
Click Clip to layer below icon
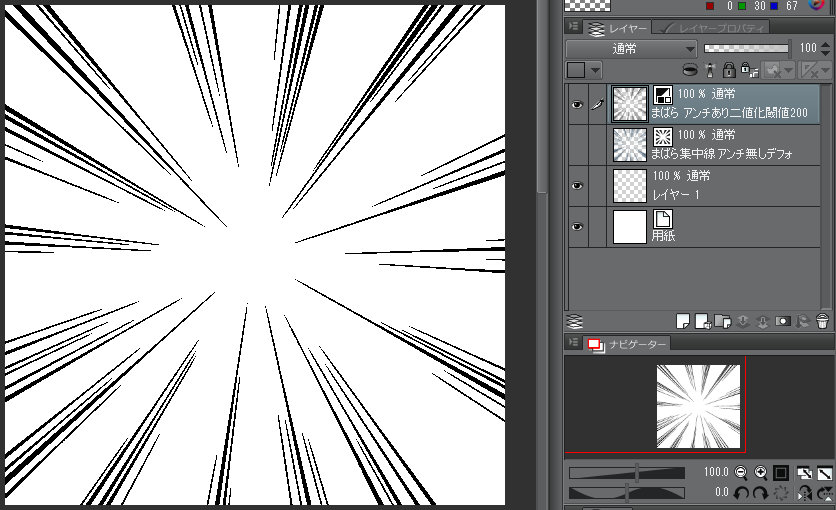click(690, 70)
